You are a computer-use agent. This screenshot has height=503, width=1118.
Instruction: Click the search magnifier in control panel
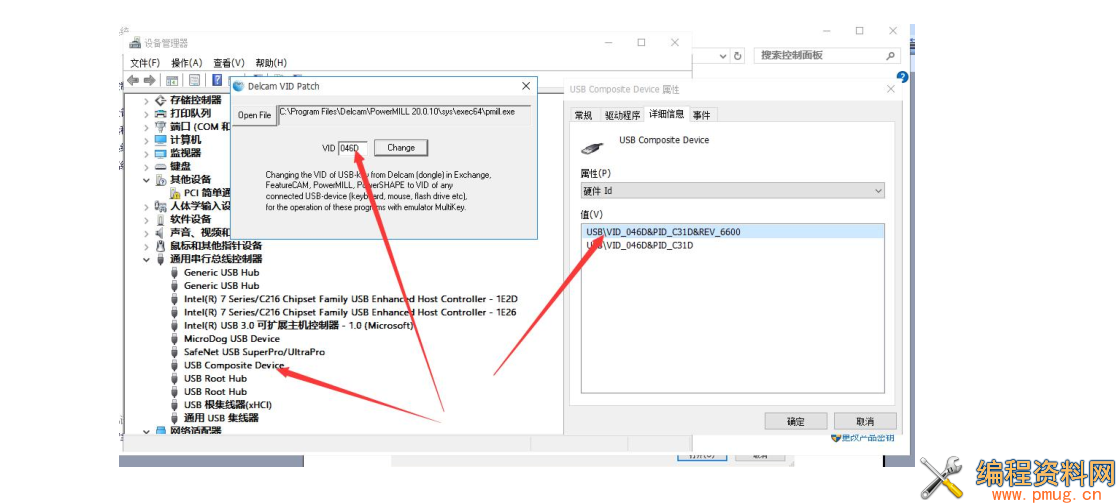891,55
